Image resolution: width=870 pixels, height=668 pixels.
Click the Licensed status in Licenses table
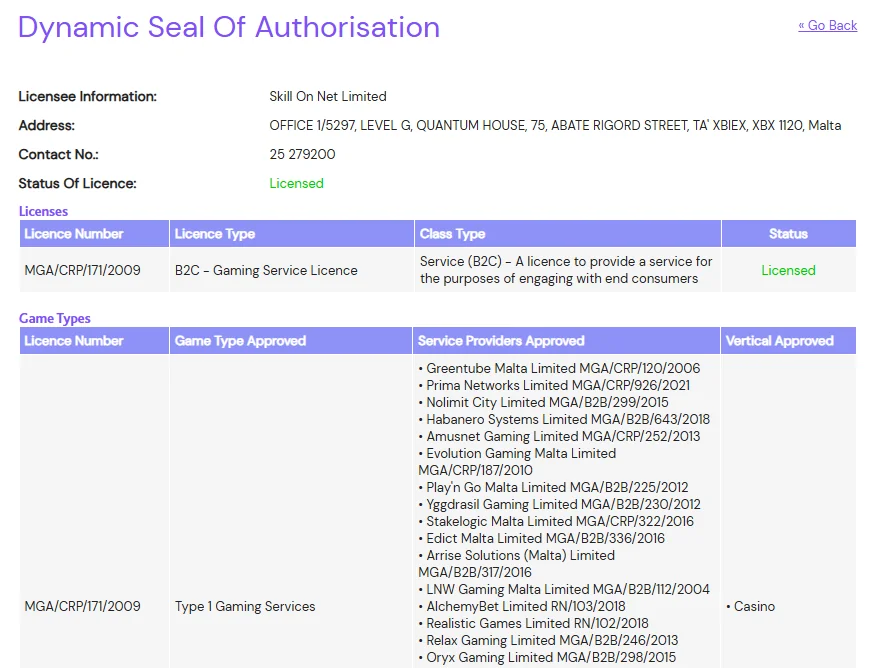(788, 270)
